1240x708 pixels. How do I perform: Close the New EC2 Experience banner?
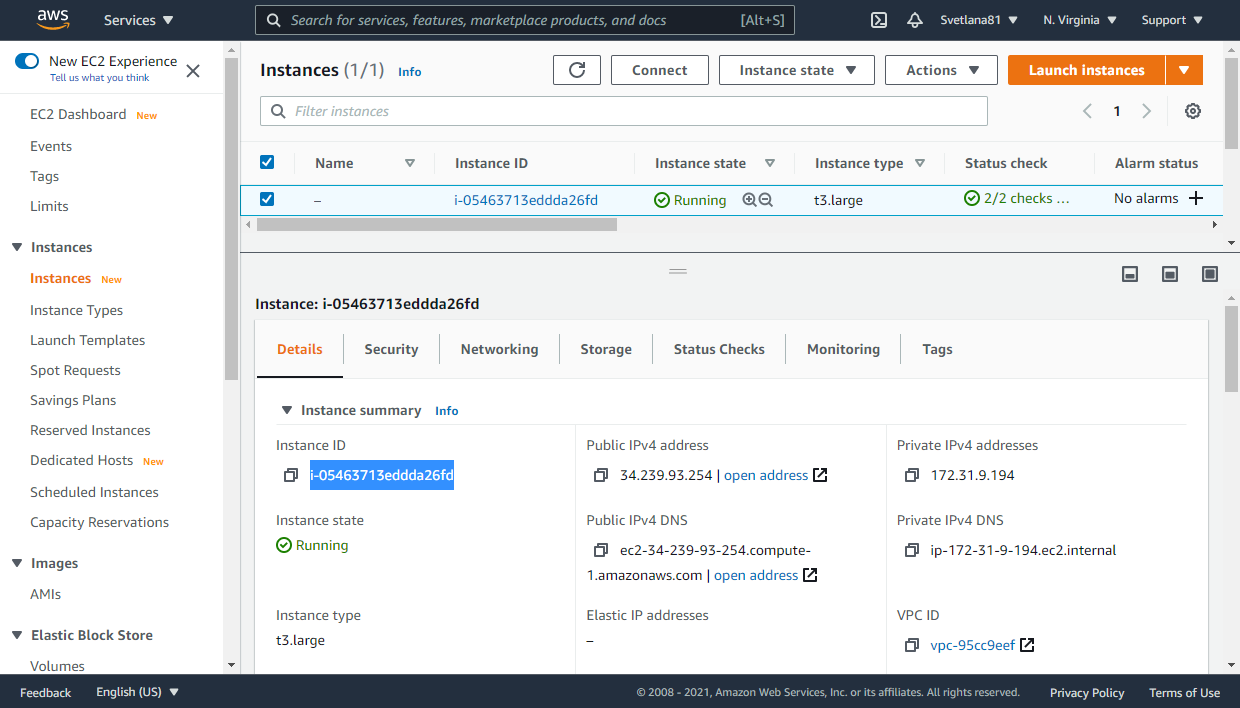tap(193, 70)
